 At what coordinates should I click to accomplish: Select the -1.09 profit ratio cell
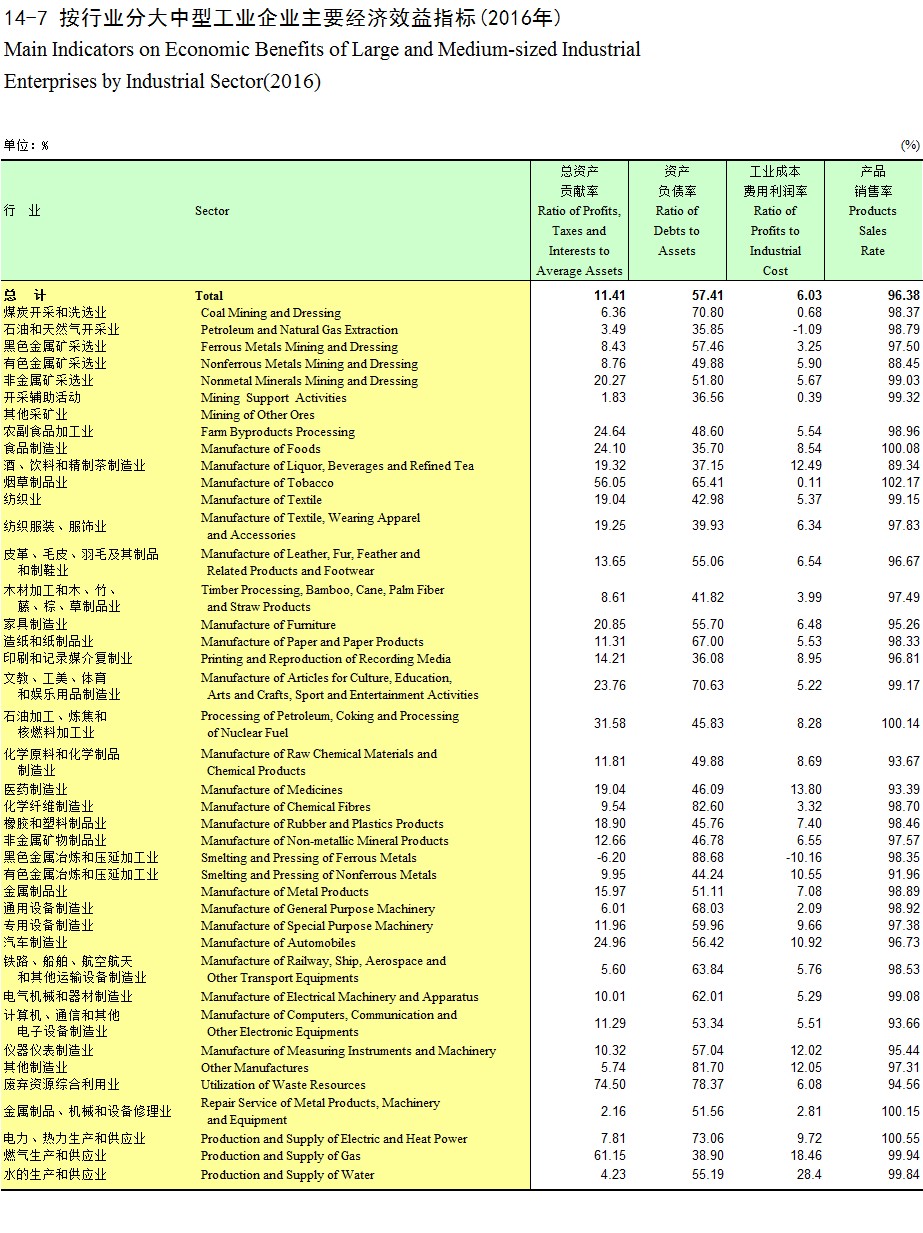(x=807, y=330)
